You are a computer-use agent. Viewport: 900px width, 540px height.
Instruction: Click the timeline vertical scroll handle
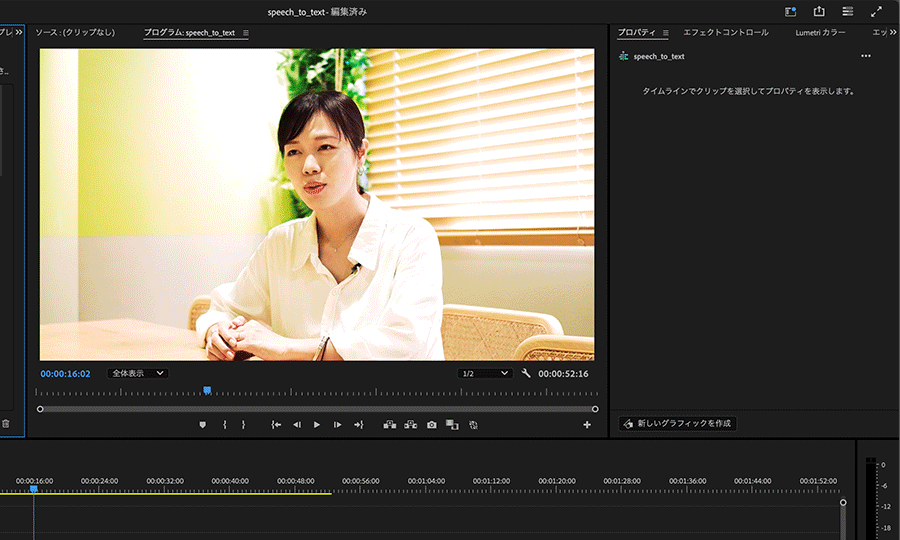click(x=843, y=503)
